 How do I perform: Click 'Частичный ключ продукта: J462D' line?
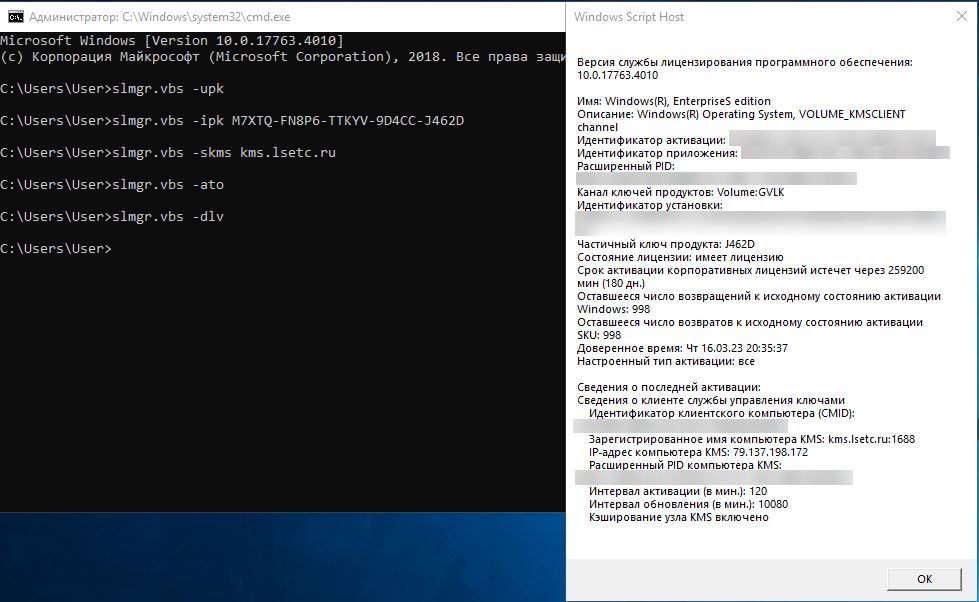click(666, 244)
